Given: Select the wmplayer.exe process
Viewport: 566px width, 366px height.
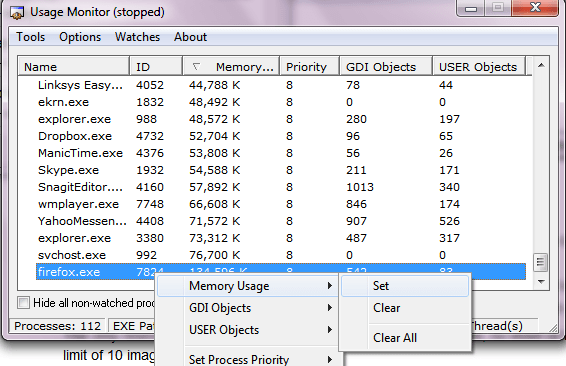Looking at the screenshot, I should point(281,204).
